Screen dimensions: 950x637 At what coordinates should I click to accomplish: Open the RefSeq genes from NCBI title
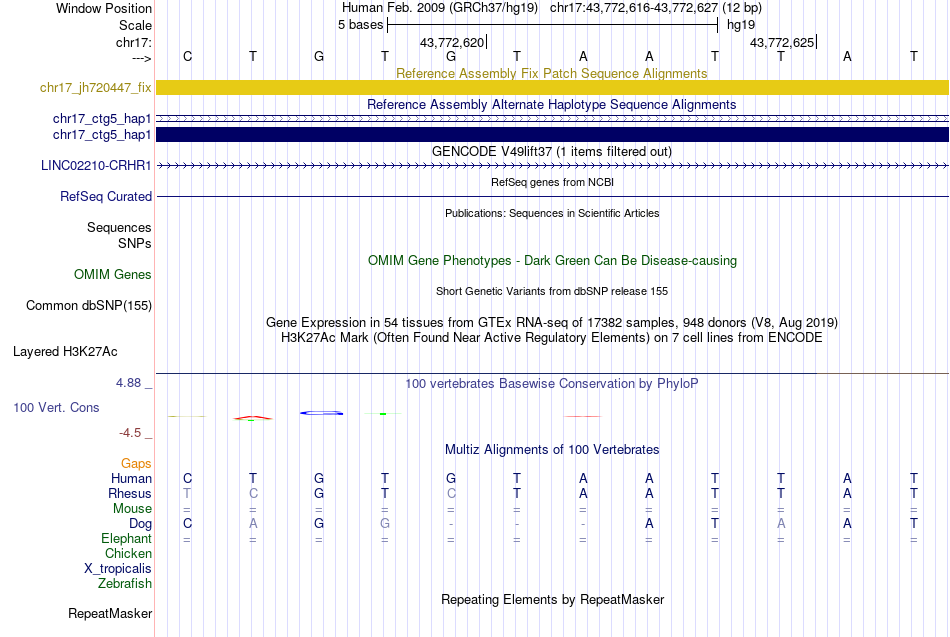pos(552,182)
